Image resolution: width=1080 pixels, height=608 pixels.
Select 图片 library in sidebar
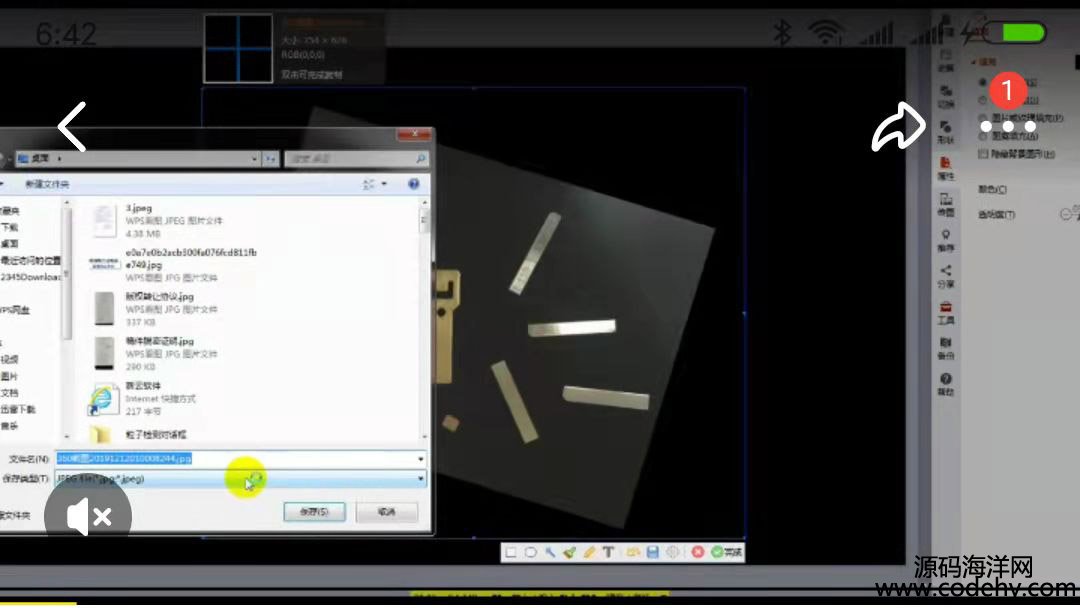[10, 376]
